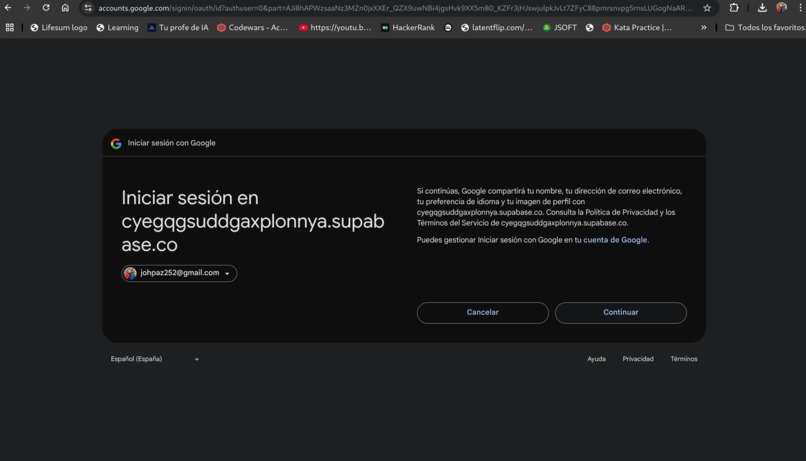Open the home page icon
806x461 pixels.
[x=65, y=8]
